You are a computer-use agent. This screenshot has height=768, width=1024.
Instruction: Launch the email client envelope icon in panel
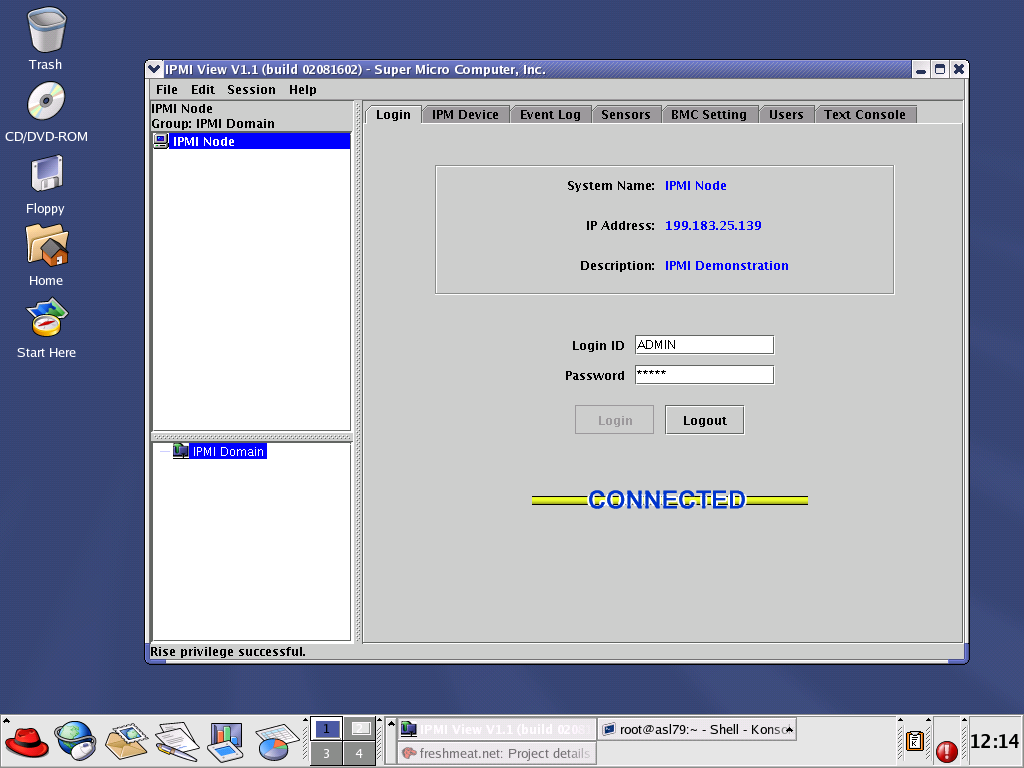click(x=126, y=741)
